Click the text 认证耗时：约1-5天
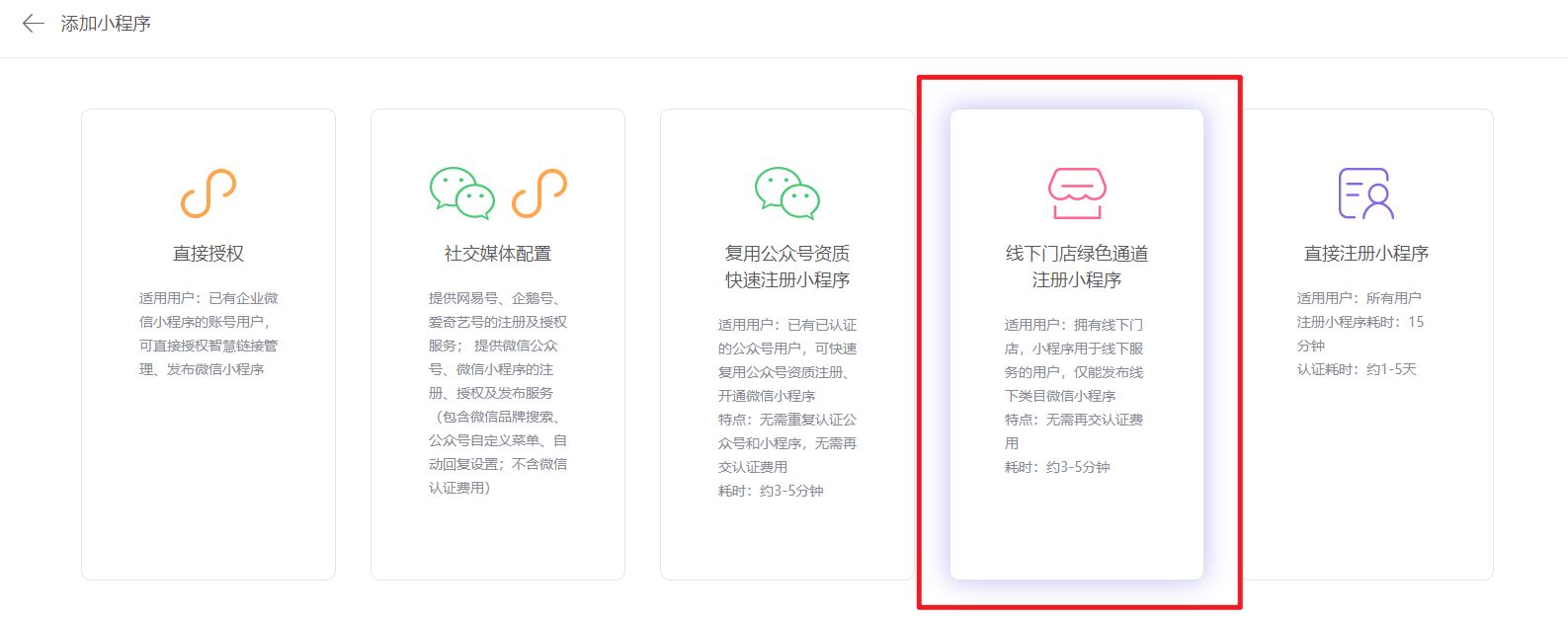The width and height of the screenshot is (1568, 620). point(1357,369)
